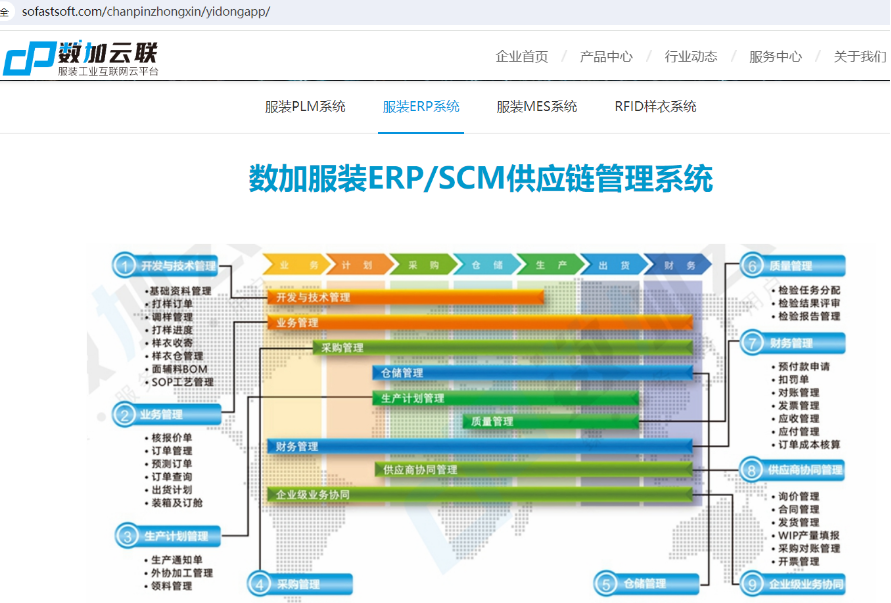Viewport: 891px width, 603px height.
Task: Click 询价管理 list item
Action: tap(797, 496)
